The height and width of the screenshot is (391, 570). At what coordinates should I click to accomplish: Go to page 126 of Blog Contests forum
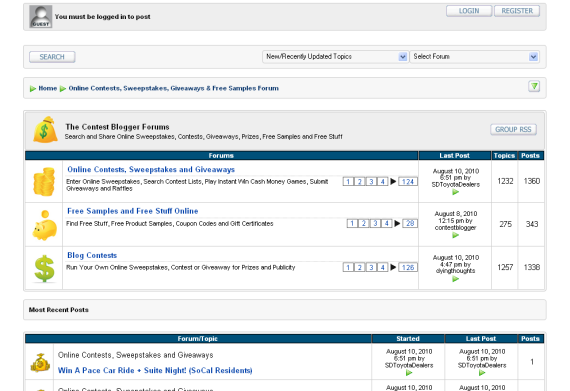(408, 267)
